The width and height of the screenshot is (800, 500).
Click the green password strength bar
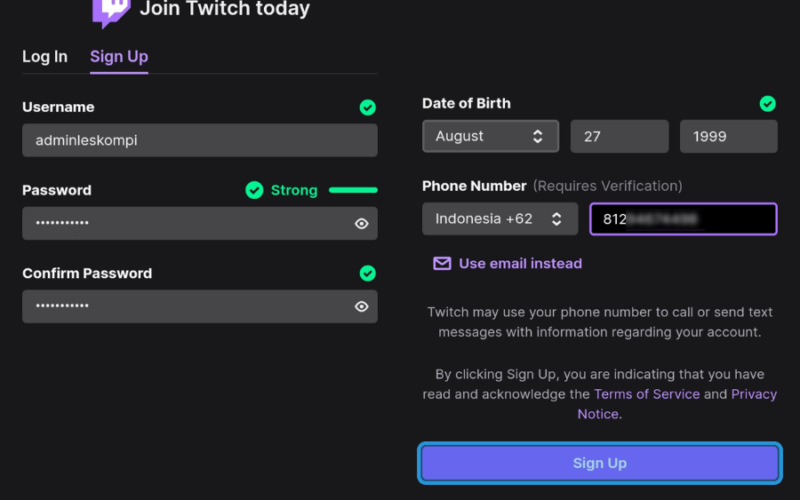click(x=353, y=190)
